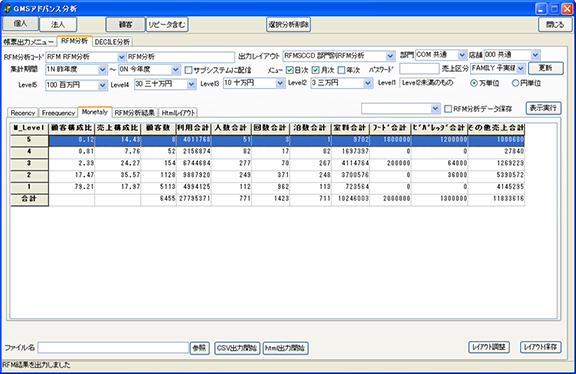Click the 参照 browse button

point(199,348)
